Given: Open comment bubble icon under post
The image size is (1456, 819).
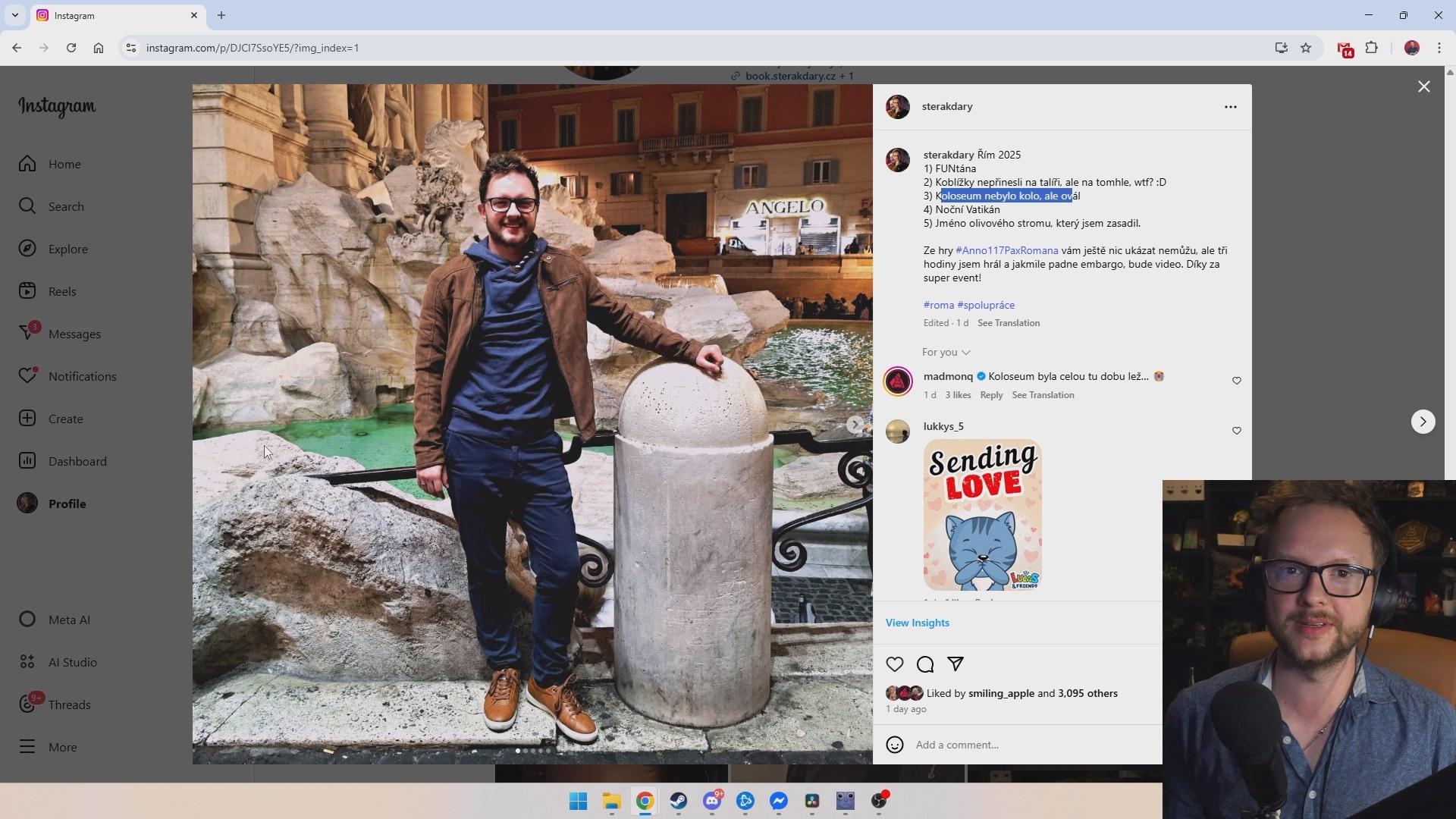Looking at the screenshot, I should click(924, 664).
